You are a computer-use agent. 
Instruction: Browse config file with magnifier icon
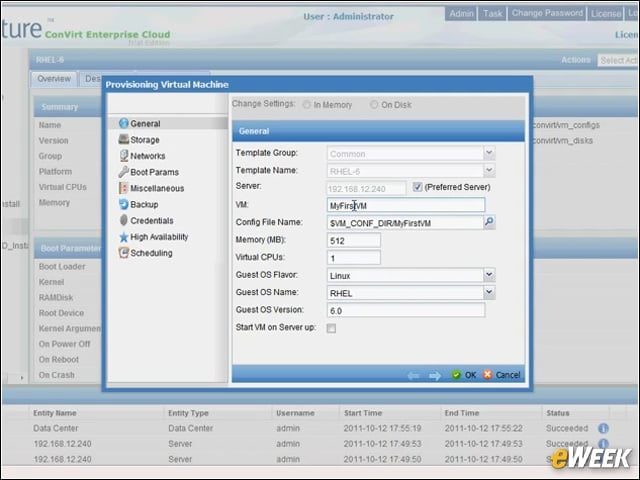pos(489,222)
